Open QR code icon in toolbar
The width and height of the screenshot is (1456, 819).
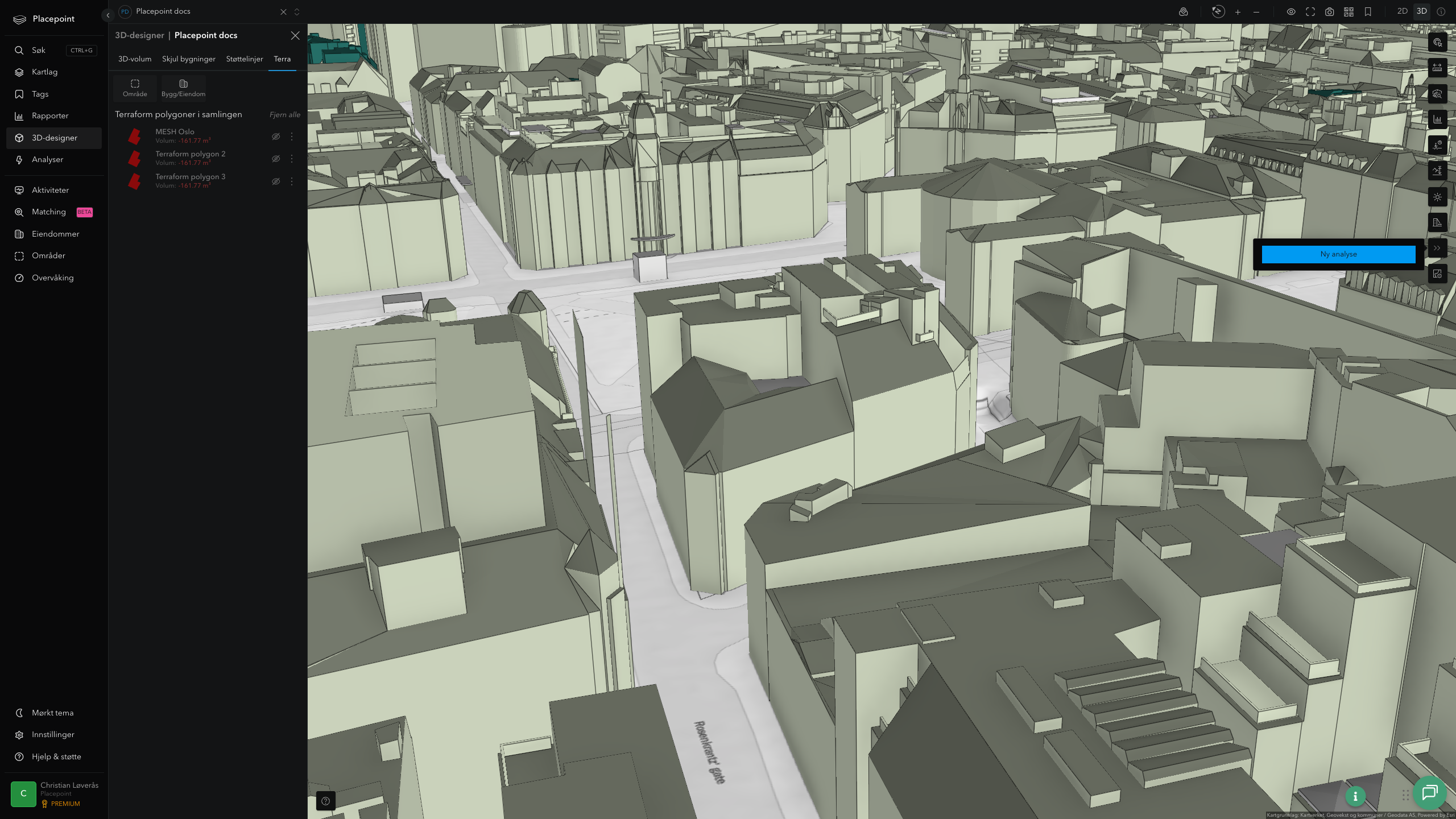pyautogui.click(x=1349, y=12)
